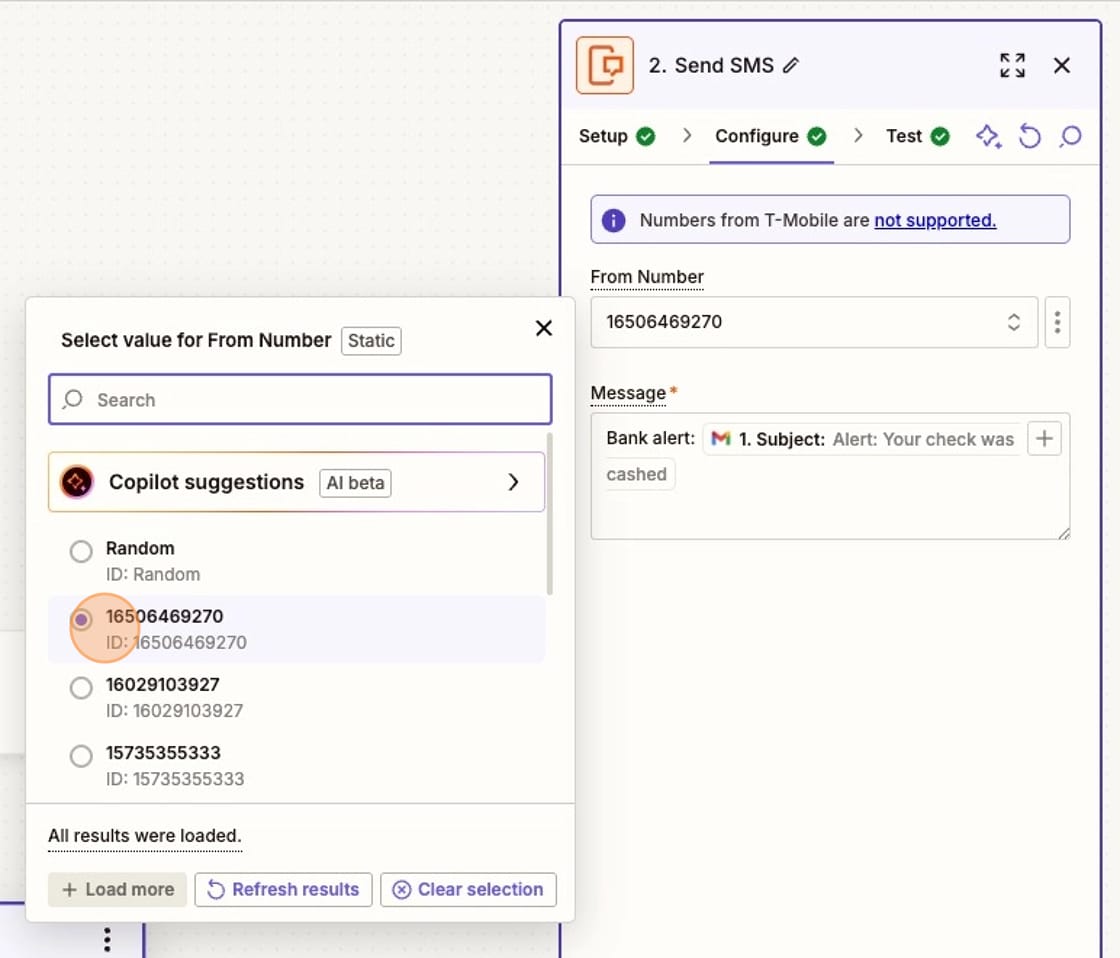The image size is (1120, 958).
Task: Open search using the magnifier icon in header
Action: 1070,136
